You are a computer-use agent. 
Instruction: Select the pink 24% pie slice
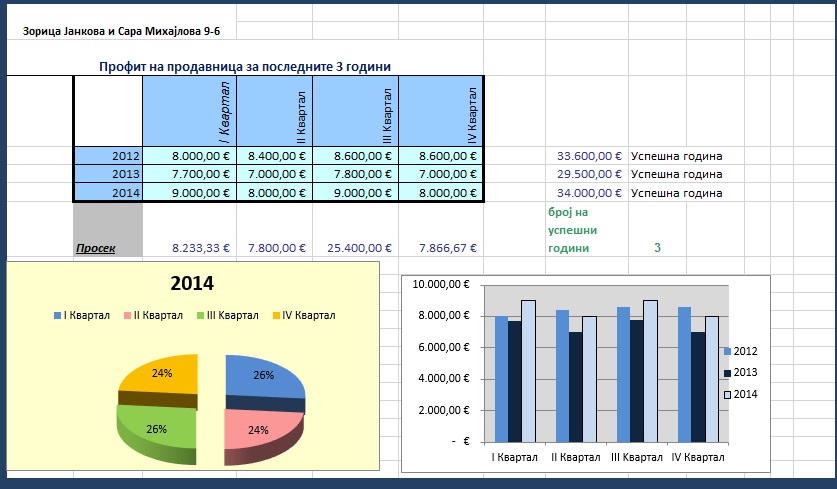259,433
